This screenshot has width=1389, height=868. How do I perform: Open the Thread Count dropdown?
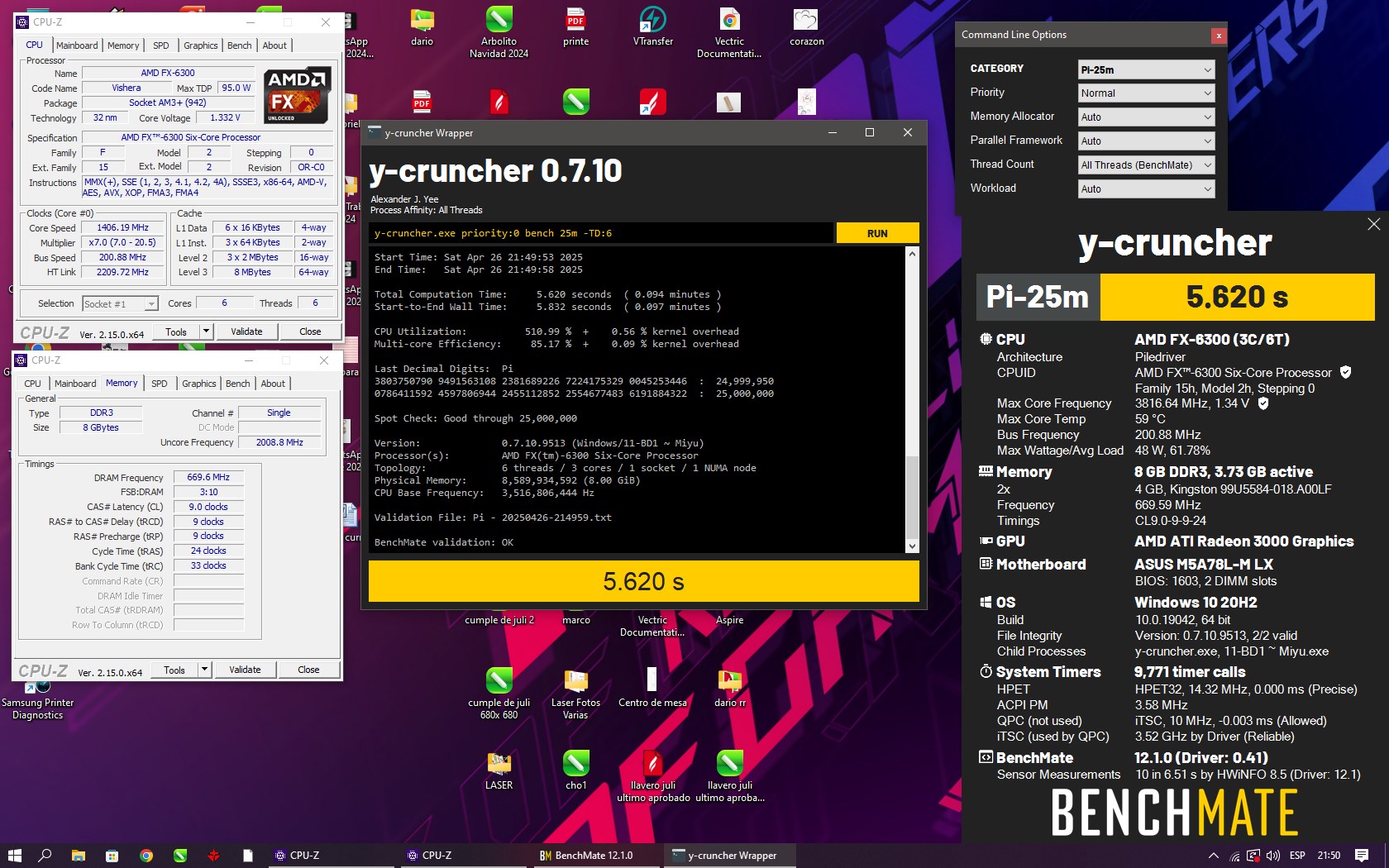point(1146,165)
